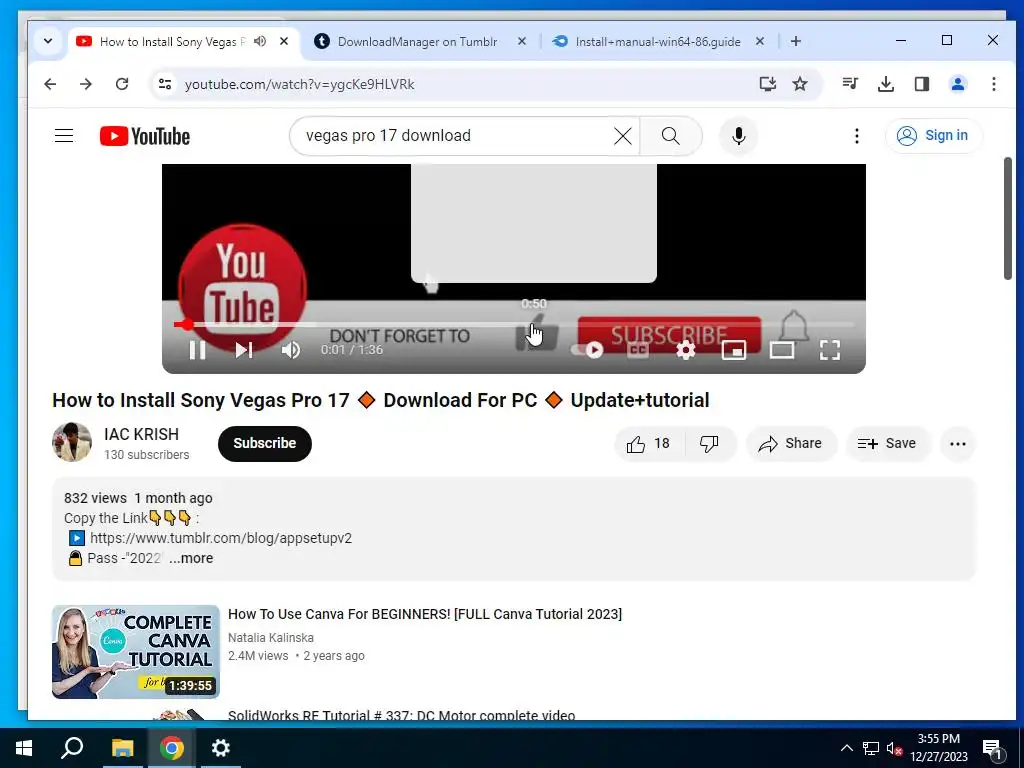
Task: Switch to DownloadManager on Tumblr tab
Action: coord(418,41)
